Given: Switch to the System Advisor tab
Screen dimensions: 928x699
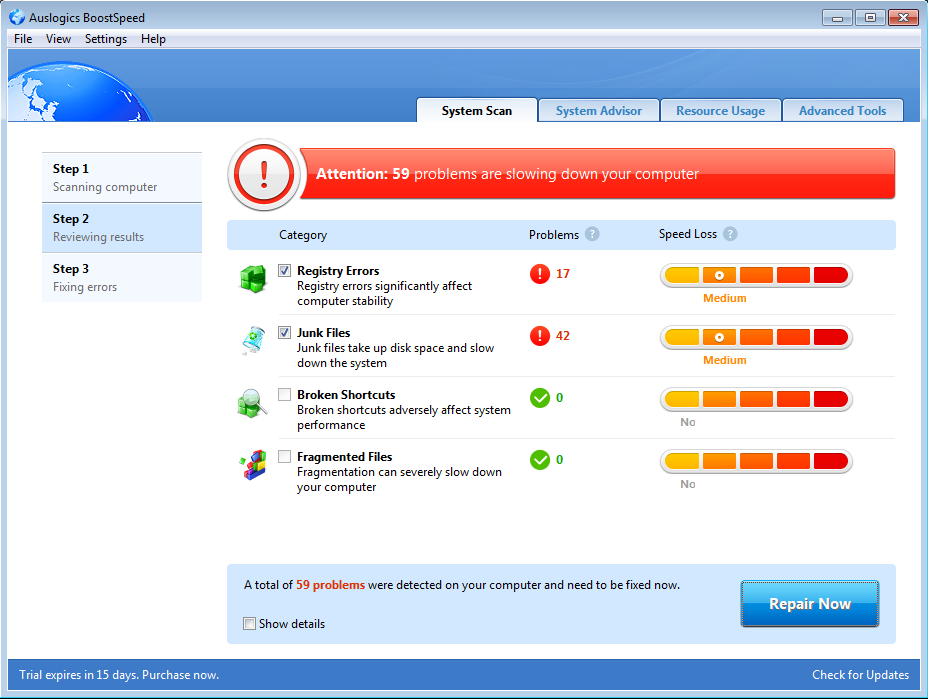Looking at the screenshot, I should click(599, 111).
